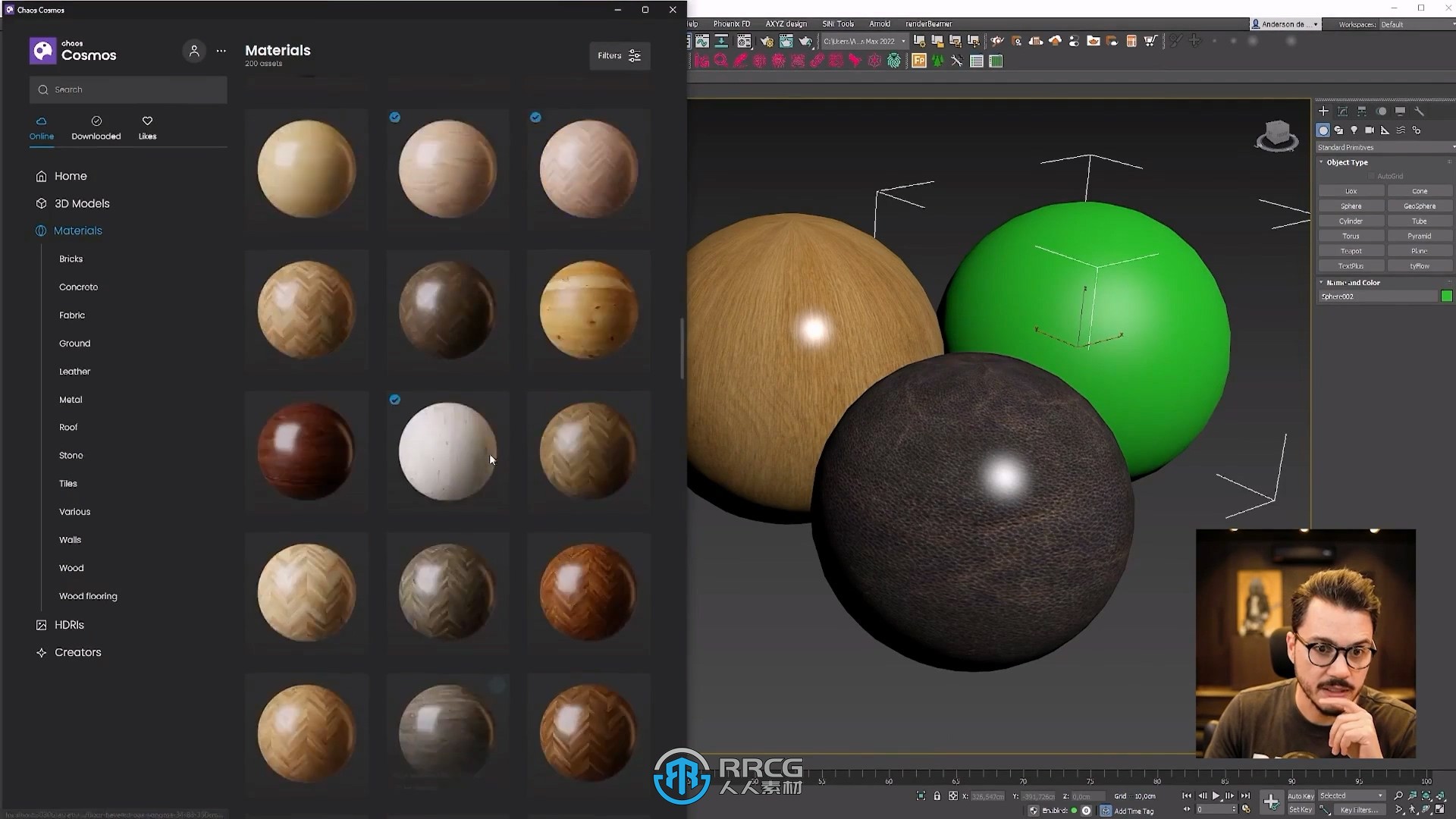Open the Arnold menu

(879, 24)
